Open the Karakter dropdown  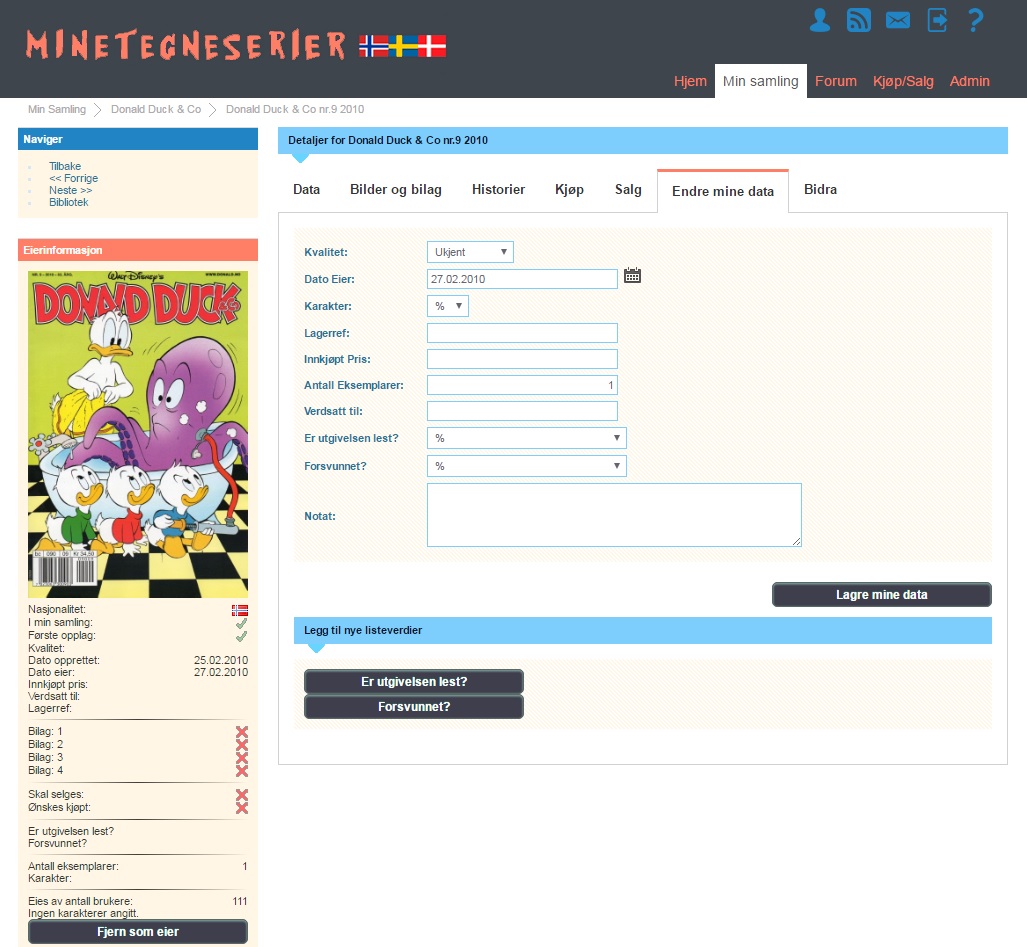click(x=448, y=306)
